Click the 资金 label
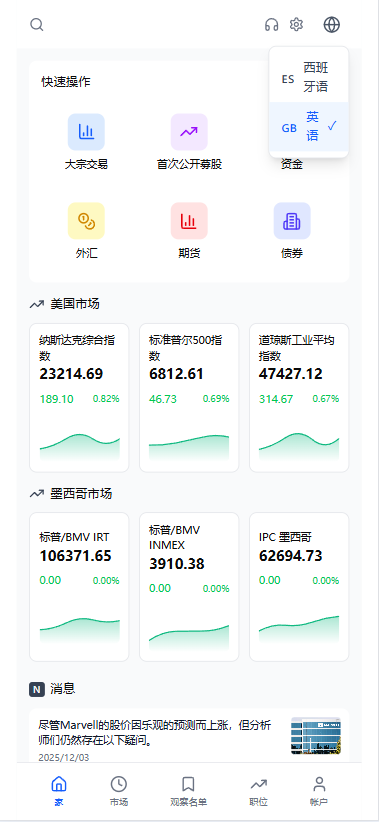 pyautogui.click(x=292, y=165)
